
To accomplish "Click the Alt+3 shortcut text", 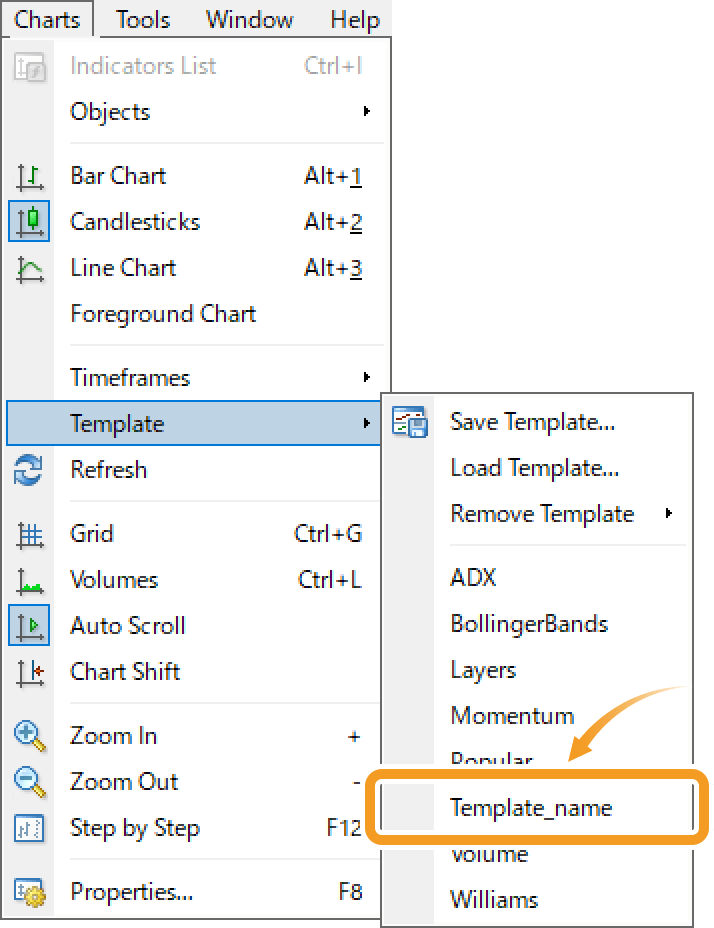I will coord(333,268).
